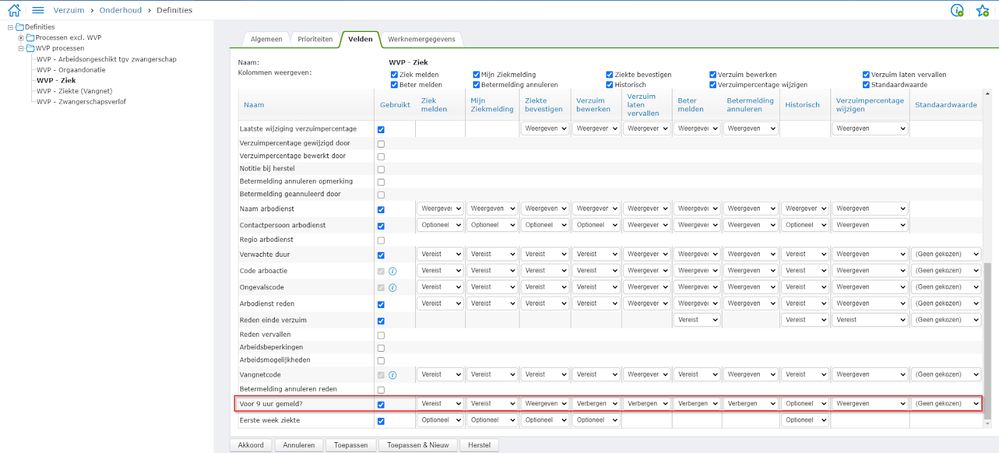The image size is (999, 453).
Task: Go to the home page icon
Action: click(x=14, y=10)
